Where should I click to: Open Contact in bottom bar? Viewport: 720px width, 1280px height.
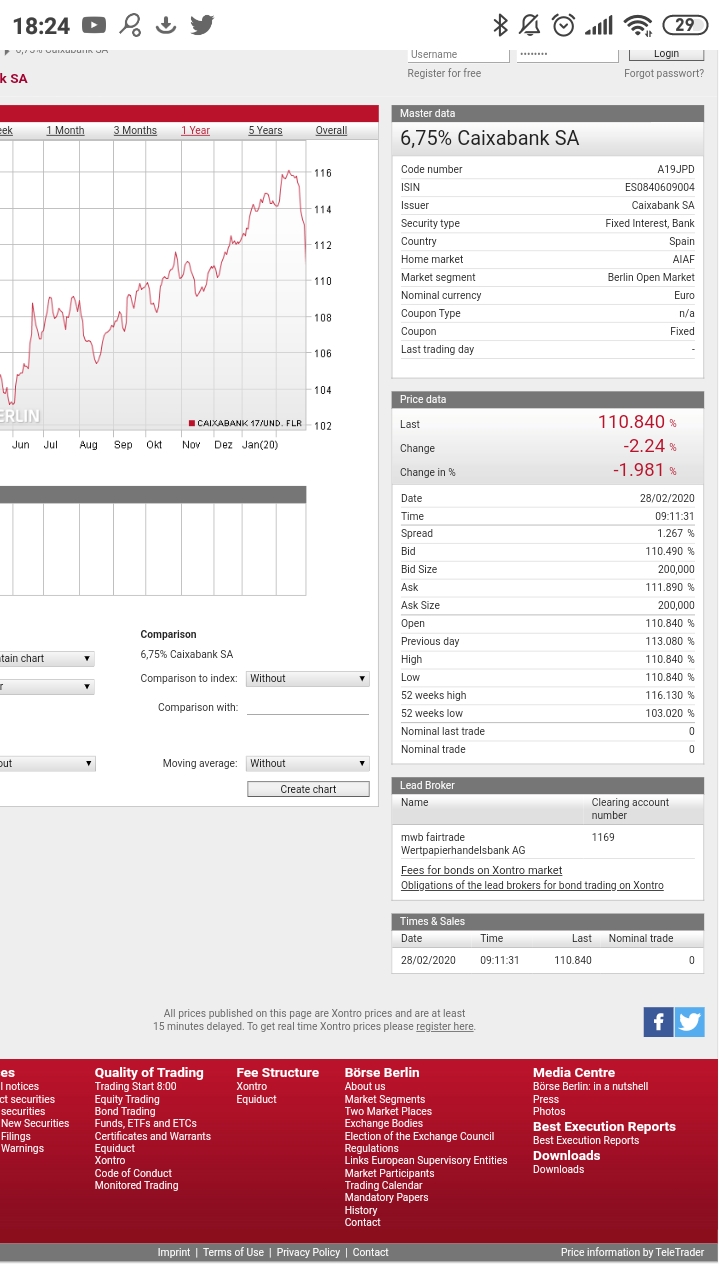tap(370, 1252)
